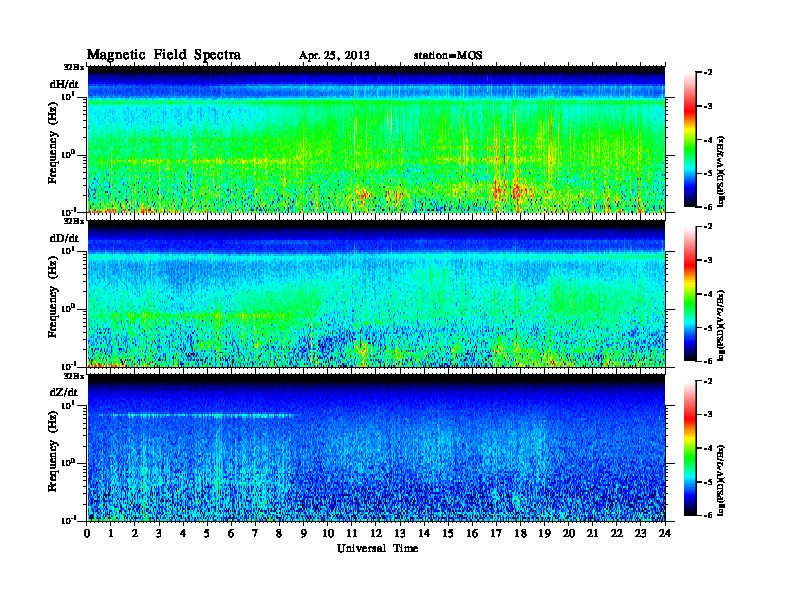Click the time axis tick label '18'
792x612 pixels.
pos(520,534)
